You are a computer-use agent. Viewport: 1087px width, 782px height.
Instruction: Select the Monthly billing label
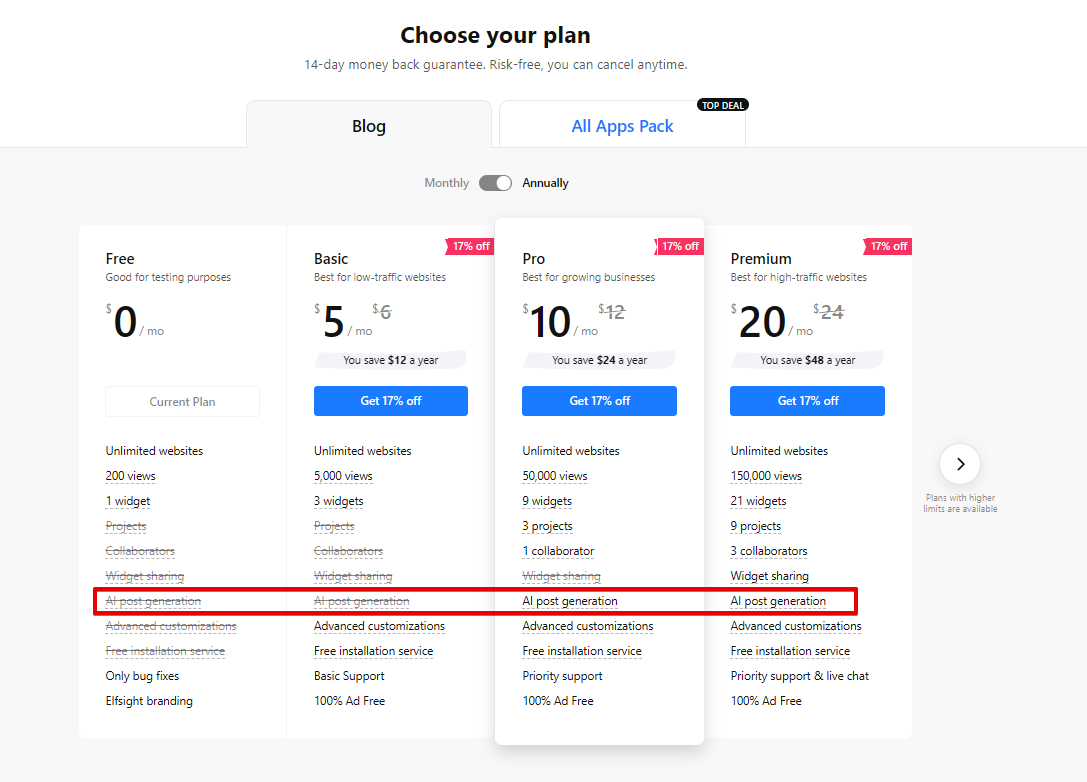pyautogui.click(x=446, y=183)
